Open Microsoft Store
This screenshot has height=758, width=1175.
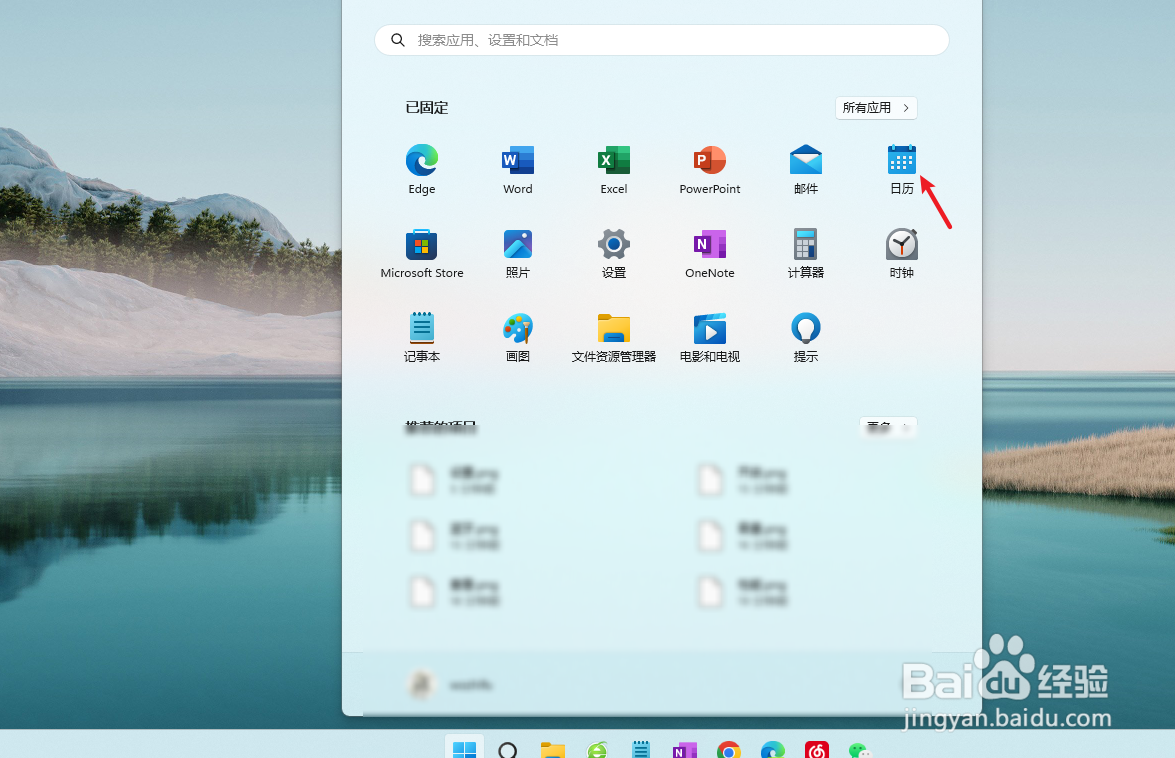[x=422, y=254]
